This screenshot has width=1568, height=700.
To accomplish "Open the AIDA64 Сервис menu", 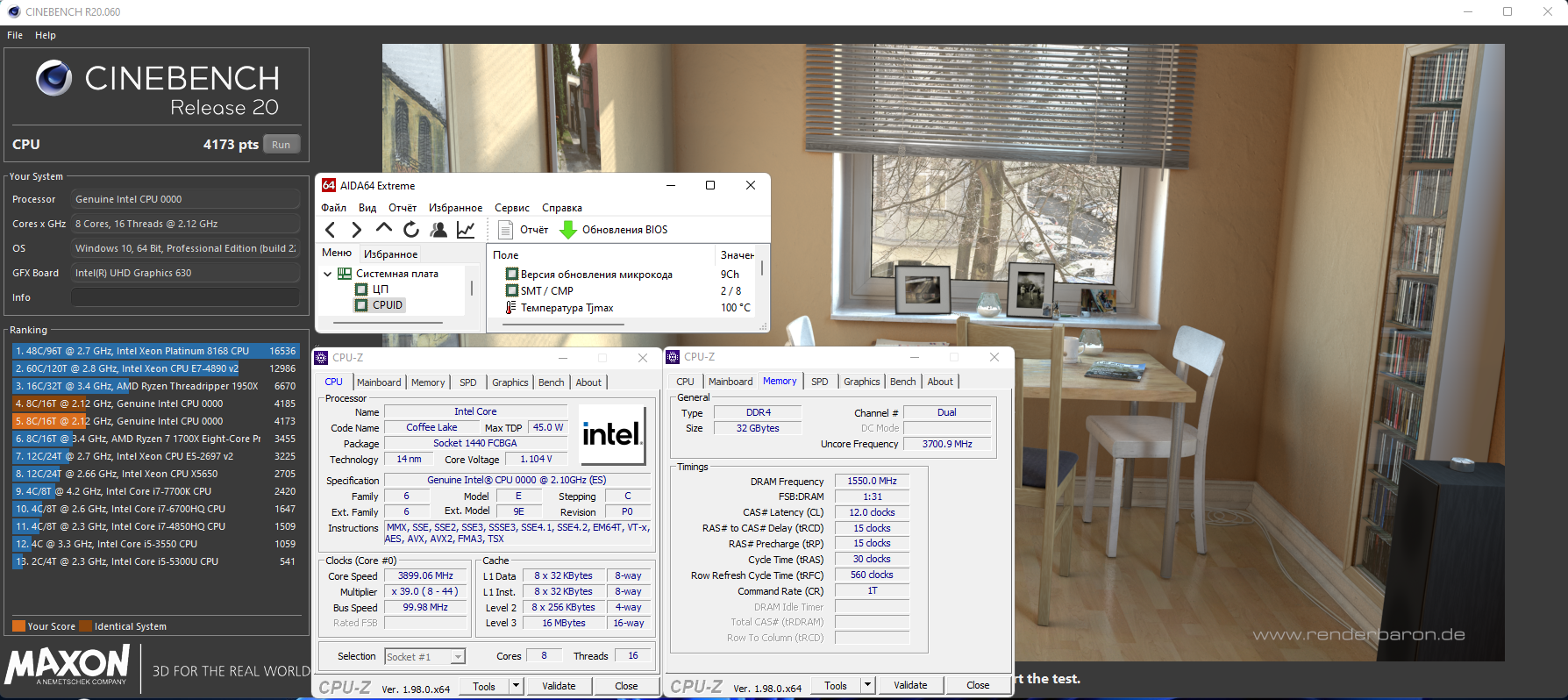I will click(512, 208).
